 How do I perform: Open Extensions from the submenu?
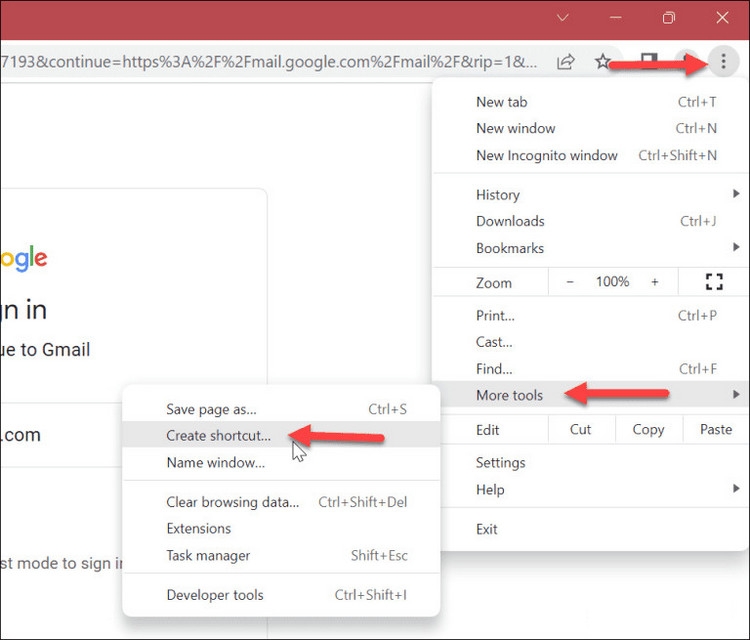click(281, 529)
